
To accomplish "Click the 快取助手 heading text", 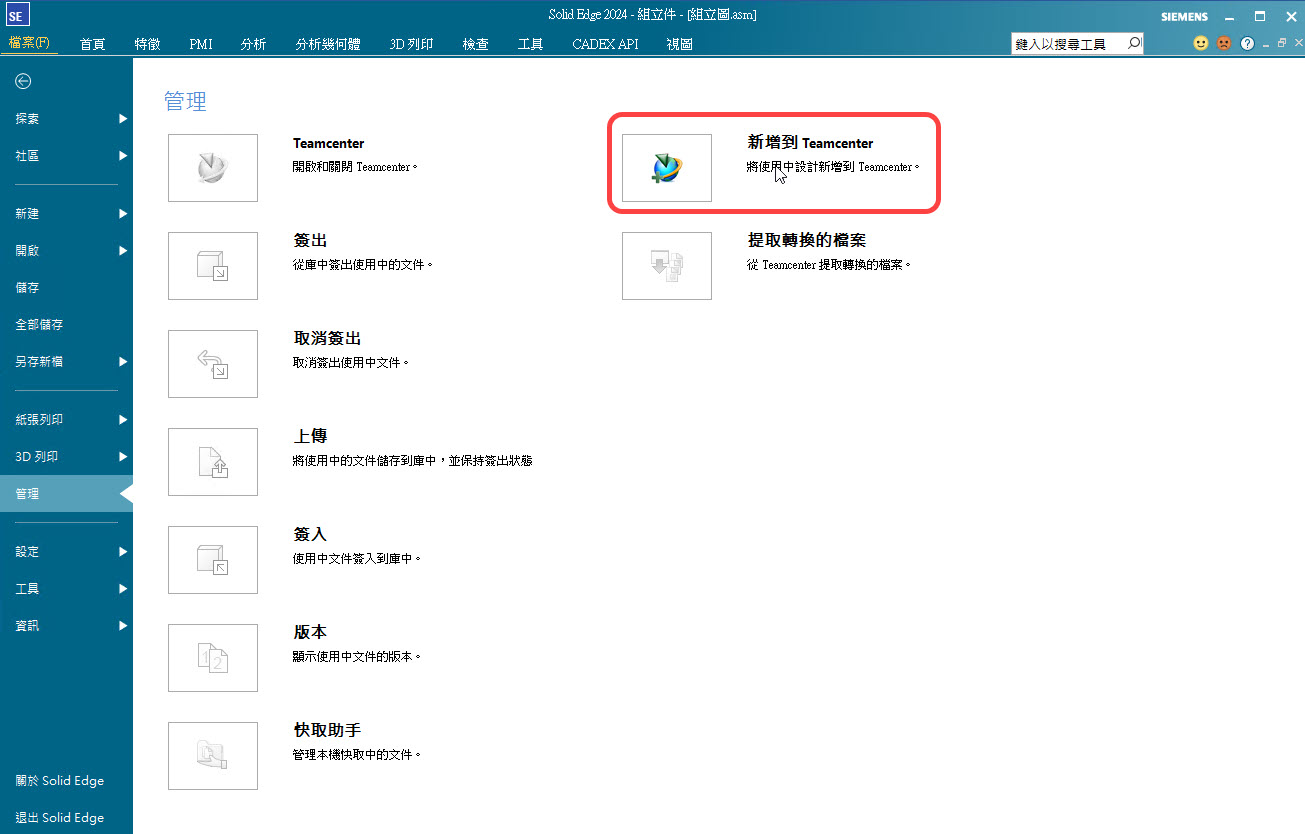I will pyautogui.click(x=327, y=731).
